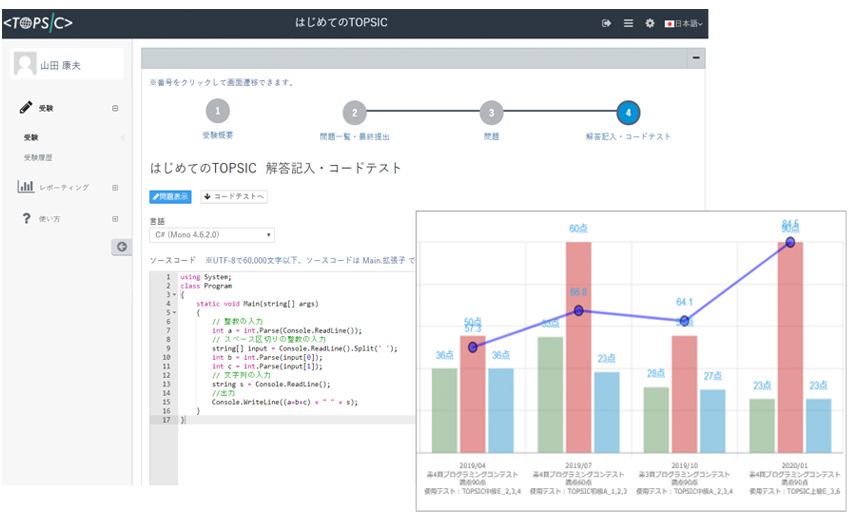Select 受験履歴 in the sidebar

click(x=38, y=158)
